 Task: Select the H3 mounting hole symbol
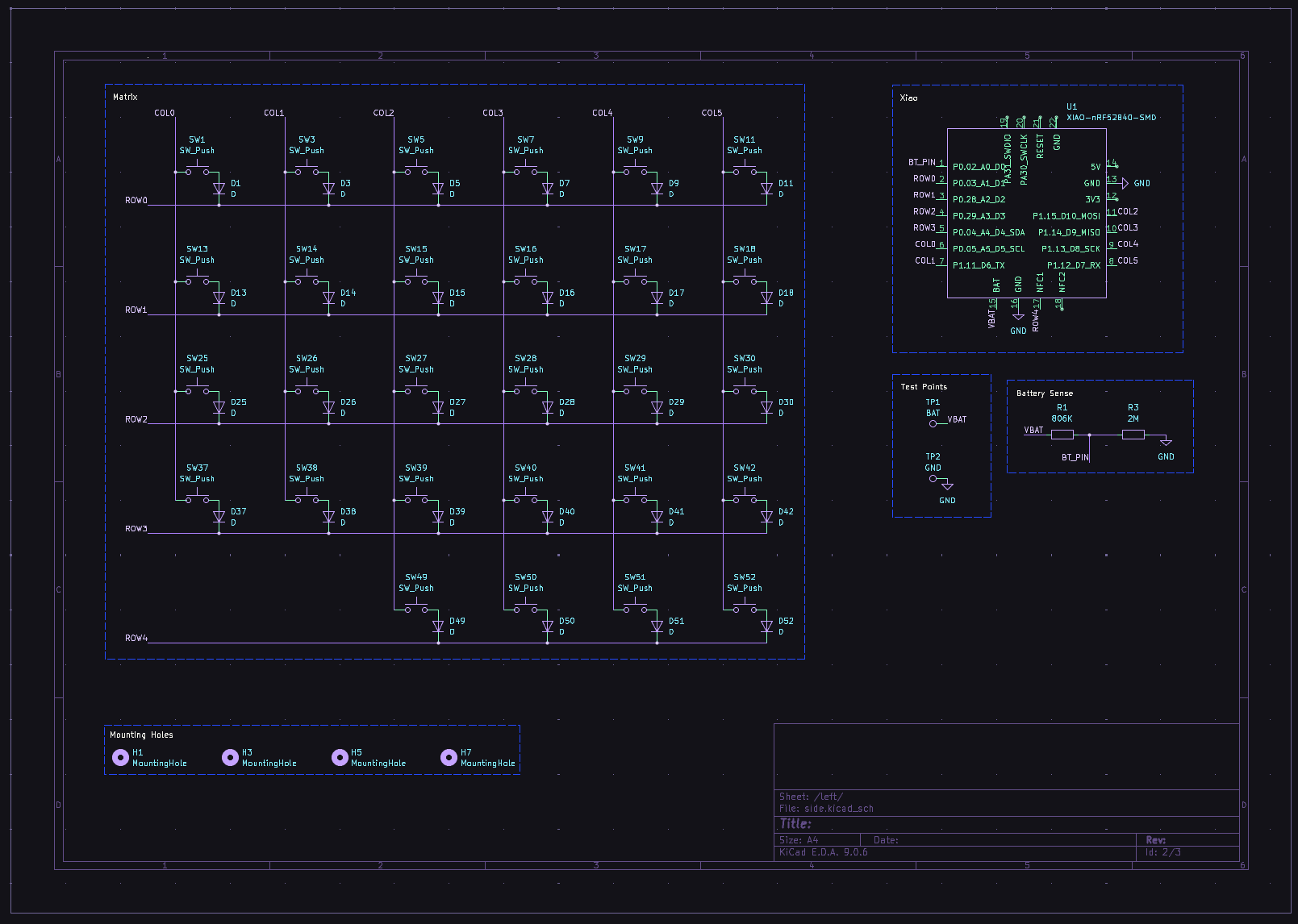pos(230,757)
